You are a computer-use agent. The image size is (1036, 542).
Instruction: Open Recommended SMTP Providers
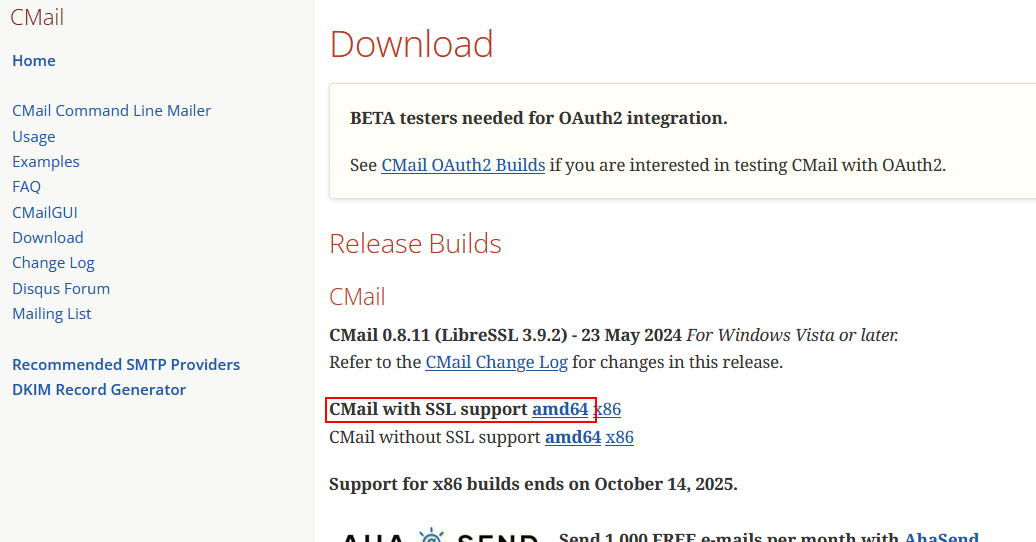tap(126, 365)
